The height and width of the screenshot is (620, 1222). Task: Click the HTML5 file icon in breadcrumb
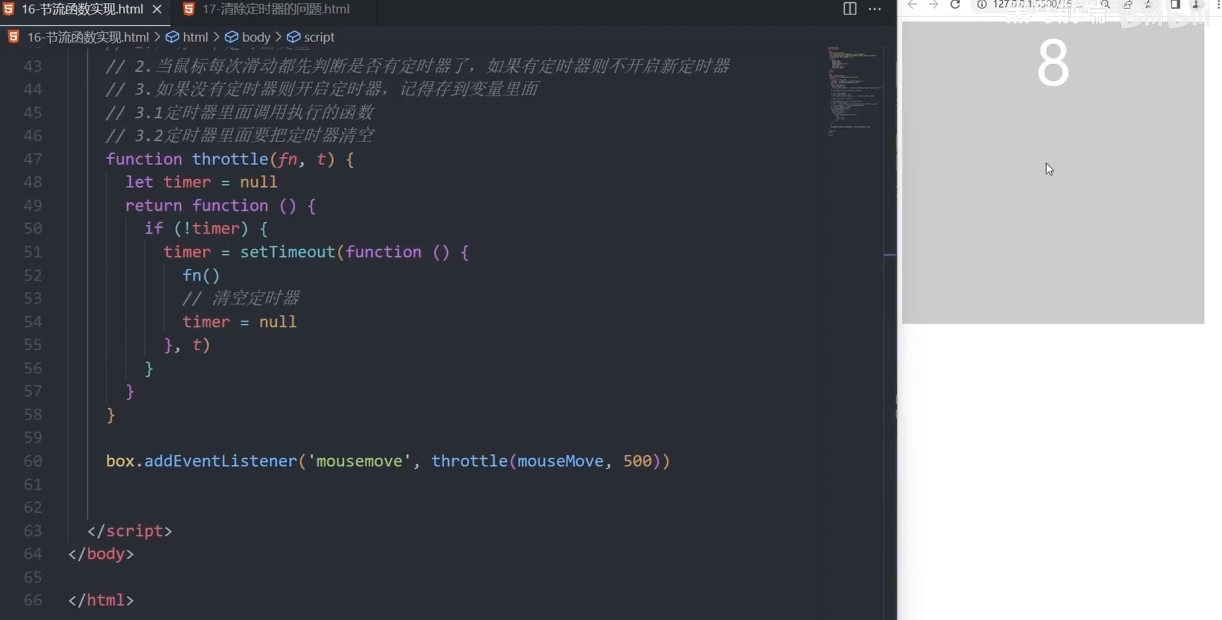[x=14, y=37]
